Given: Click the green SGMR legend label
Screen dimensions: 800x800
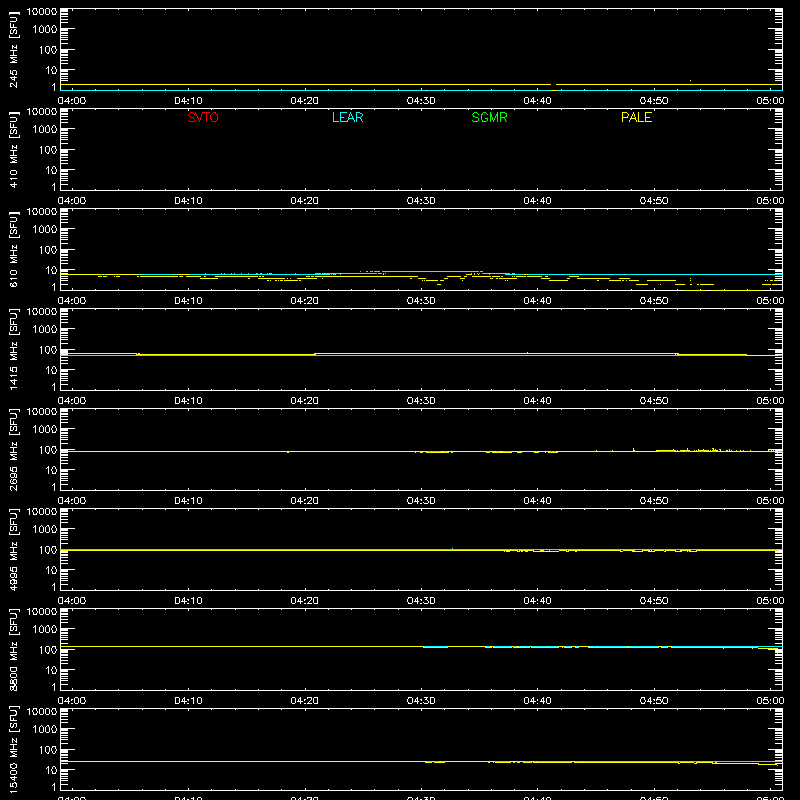Looking at the screenshot, I should pos(489,117).
